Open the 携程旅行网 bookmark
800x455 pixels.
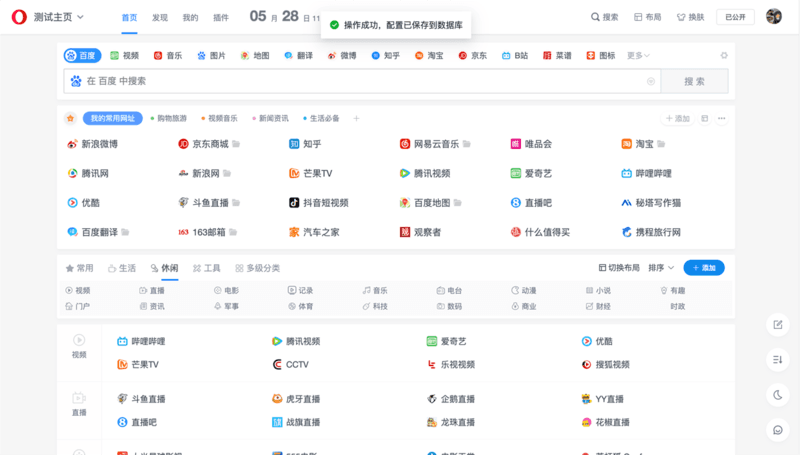[x=652, y=233]
